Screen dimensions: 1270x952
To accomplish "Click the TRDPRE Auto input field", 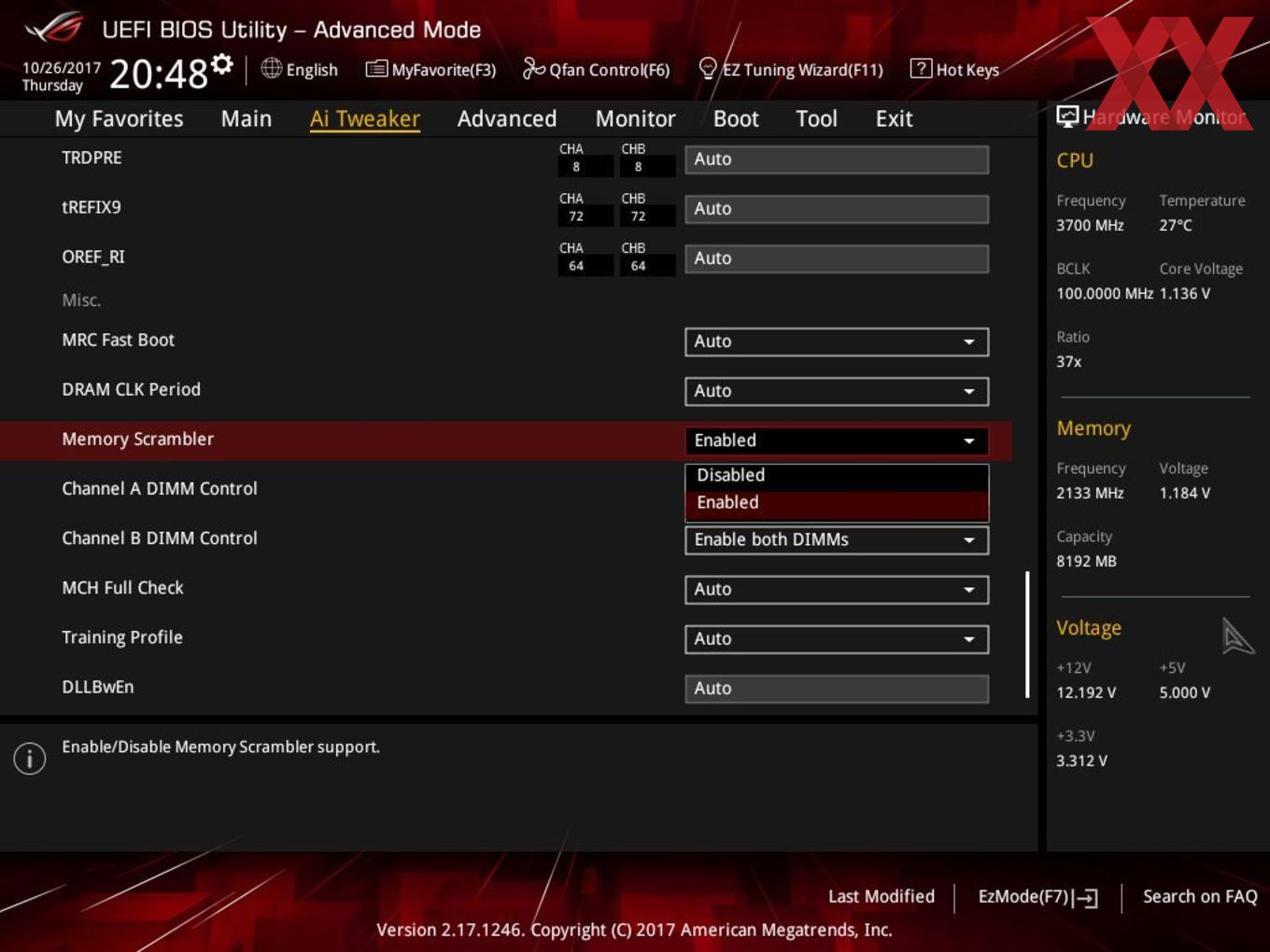I will click(837, 159).
